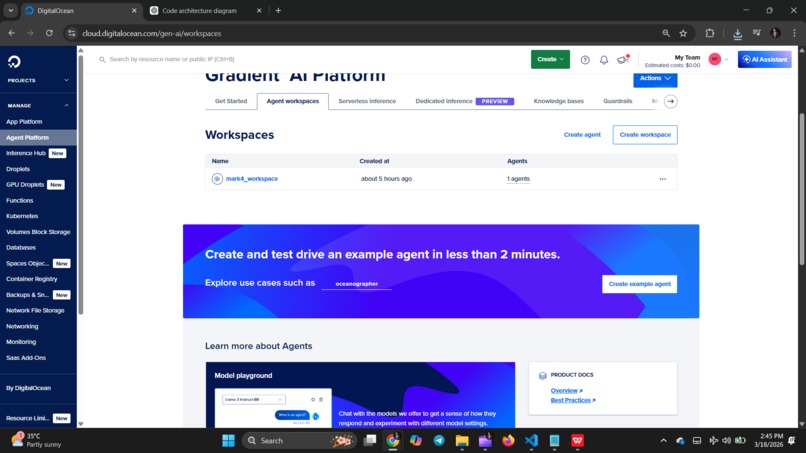Open the My Team account dropdown arrow

pos(726,60)
